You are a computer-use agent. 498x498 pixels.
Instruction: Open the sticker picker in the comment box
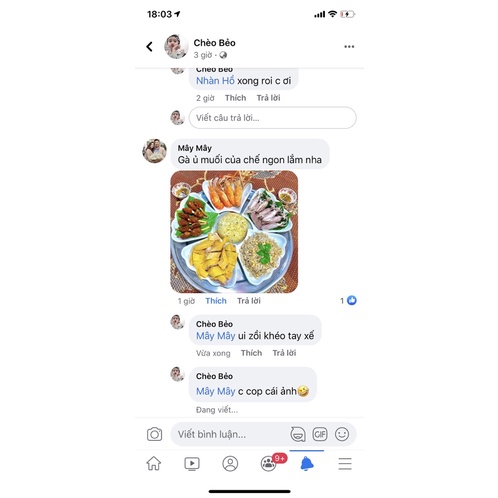[298, 434]
